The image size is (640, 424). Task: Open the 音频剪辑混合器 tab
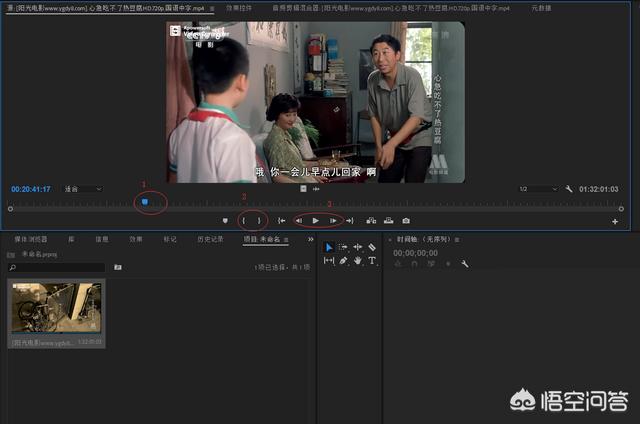(391, 8)
